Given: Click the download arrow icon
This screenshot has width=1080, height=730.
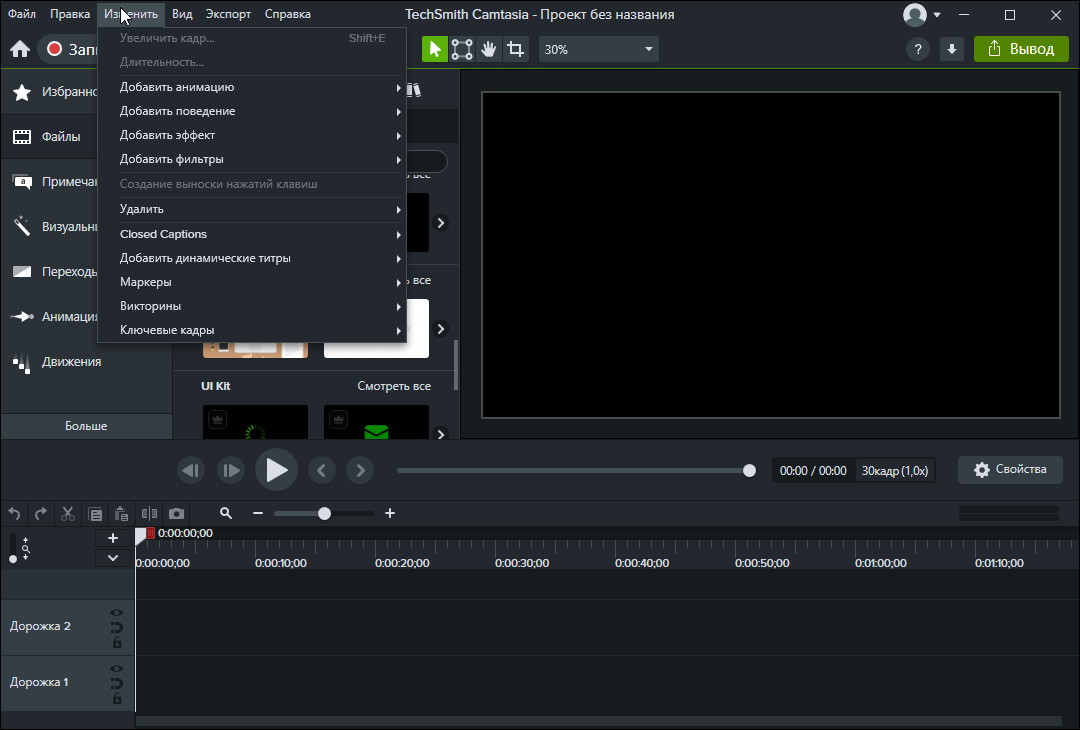Looking at the screenshot, I should click(951, 49).
